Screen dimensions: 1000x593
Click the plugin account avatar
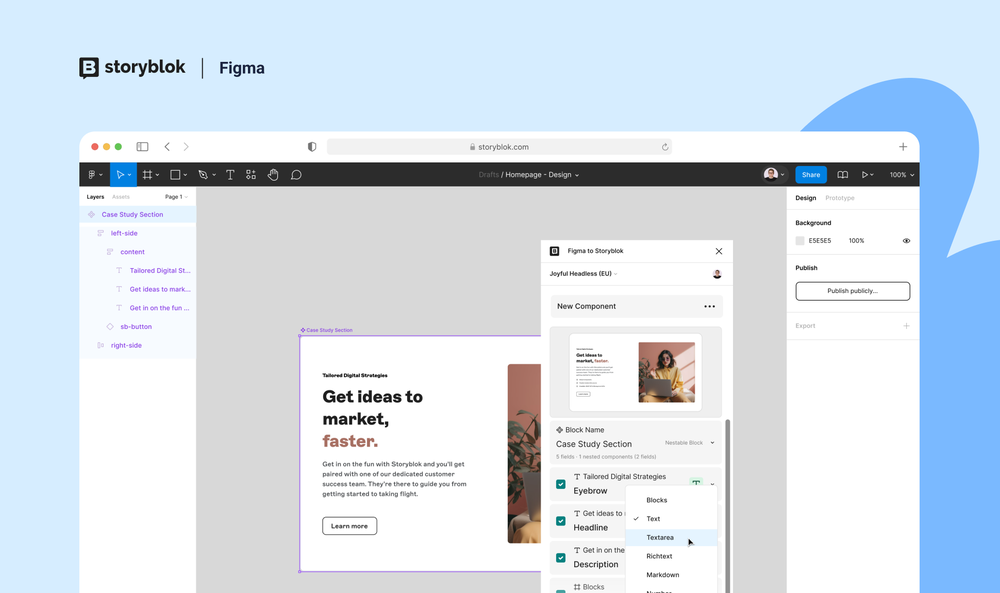click(717, 274)
